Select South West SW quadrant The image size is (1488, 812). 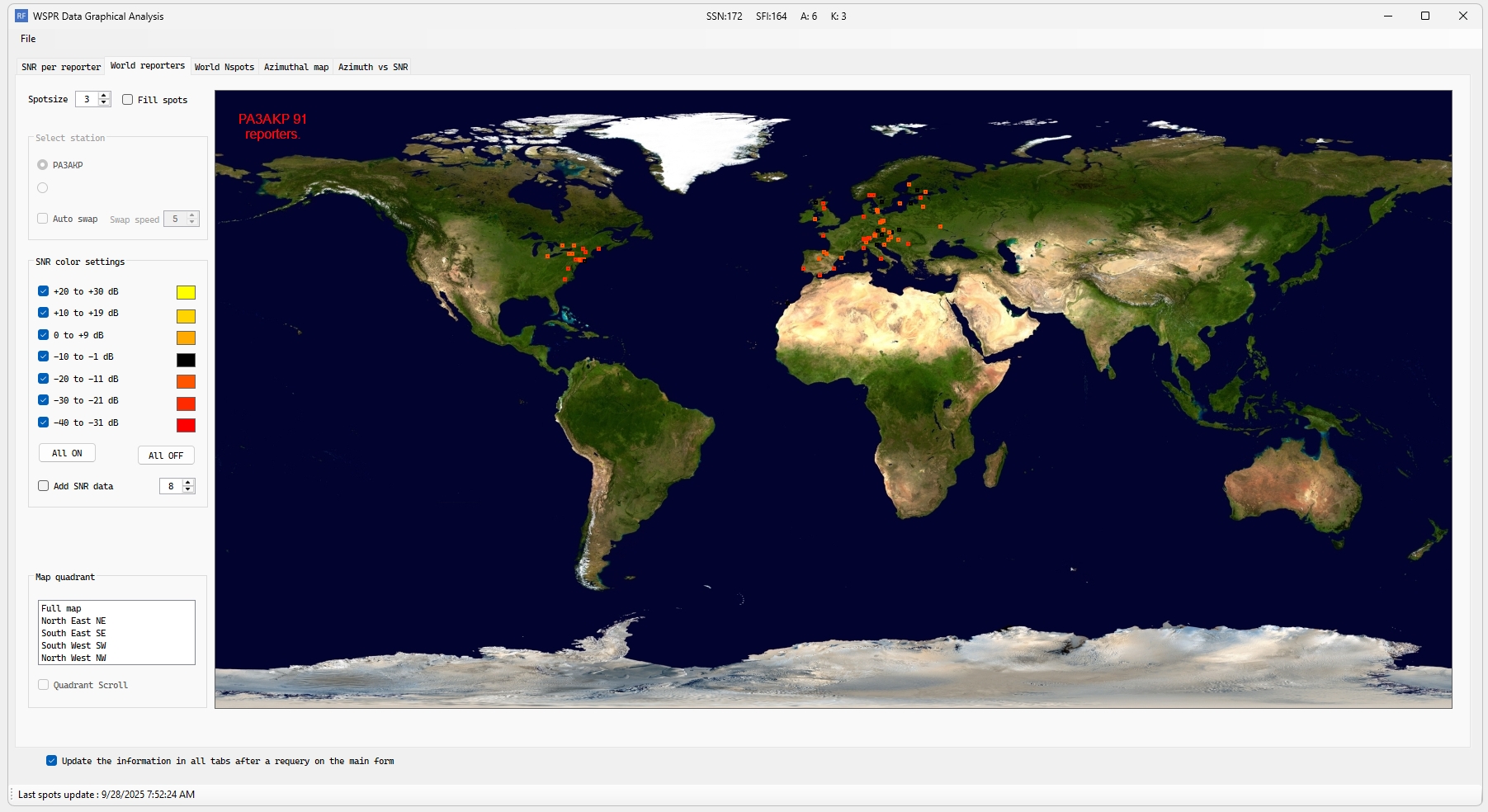116,645
